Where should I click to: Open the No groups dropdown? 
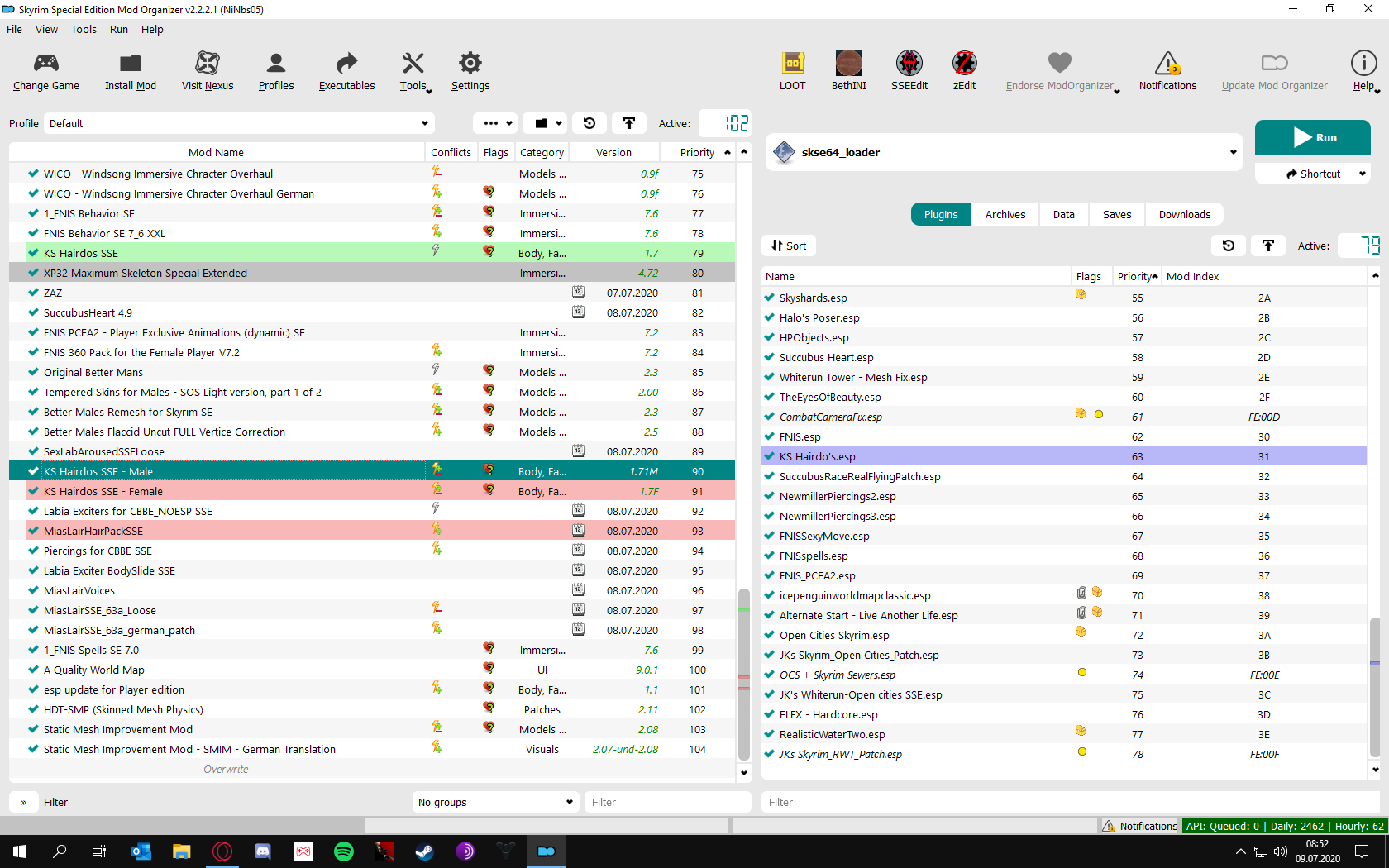[495, 802]
